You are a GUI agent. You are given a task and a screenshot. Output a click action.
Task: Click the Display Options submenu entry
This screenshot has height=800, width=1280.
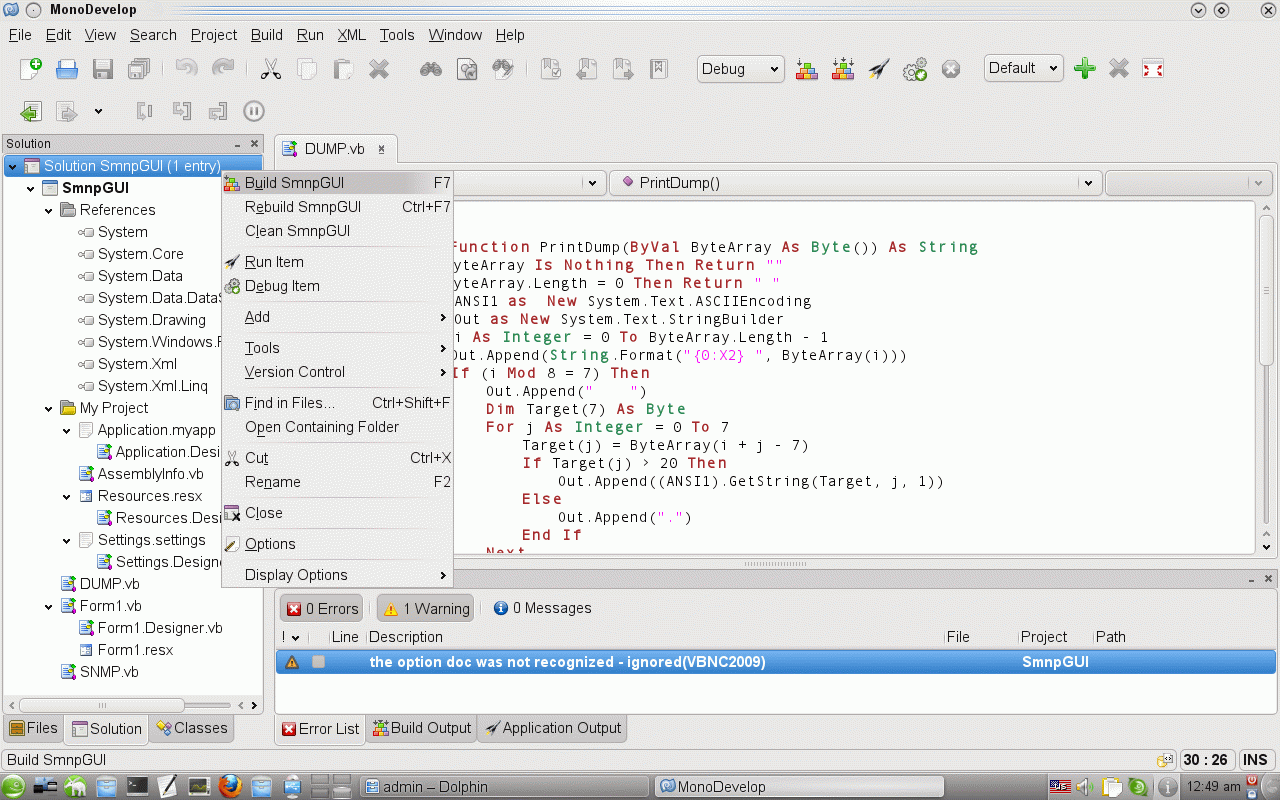337,575
